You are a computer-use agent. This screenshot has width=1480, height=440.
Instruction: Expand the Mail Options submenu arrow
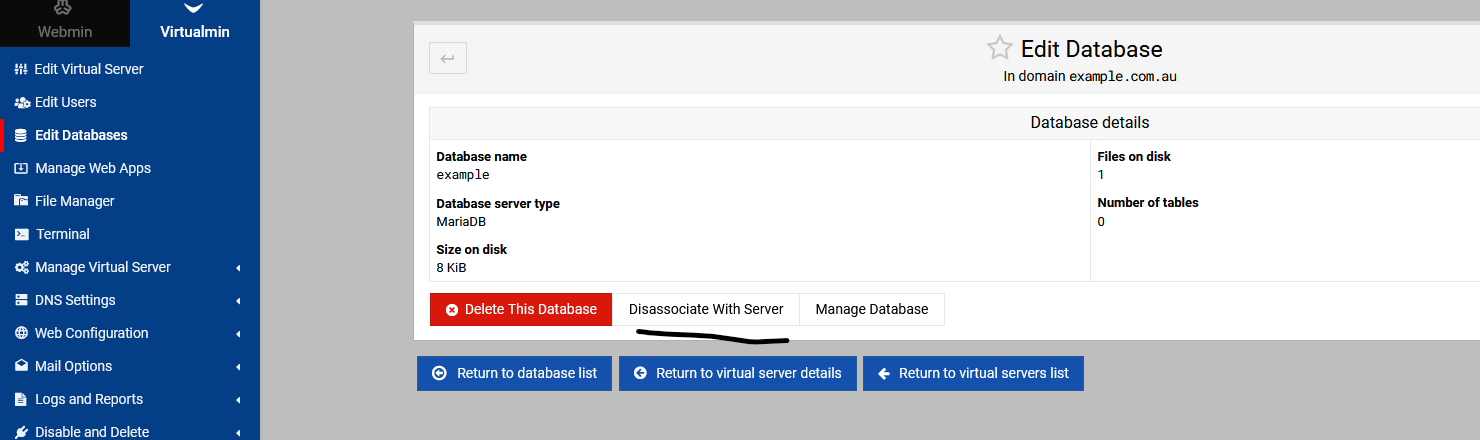pos(238,367)
